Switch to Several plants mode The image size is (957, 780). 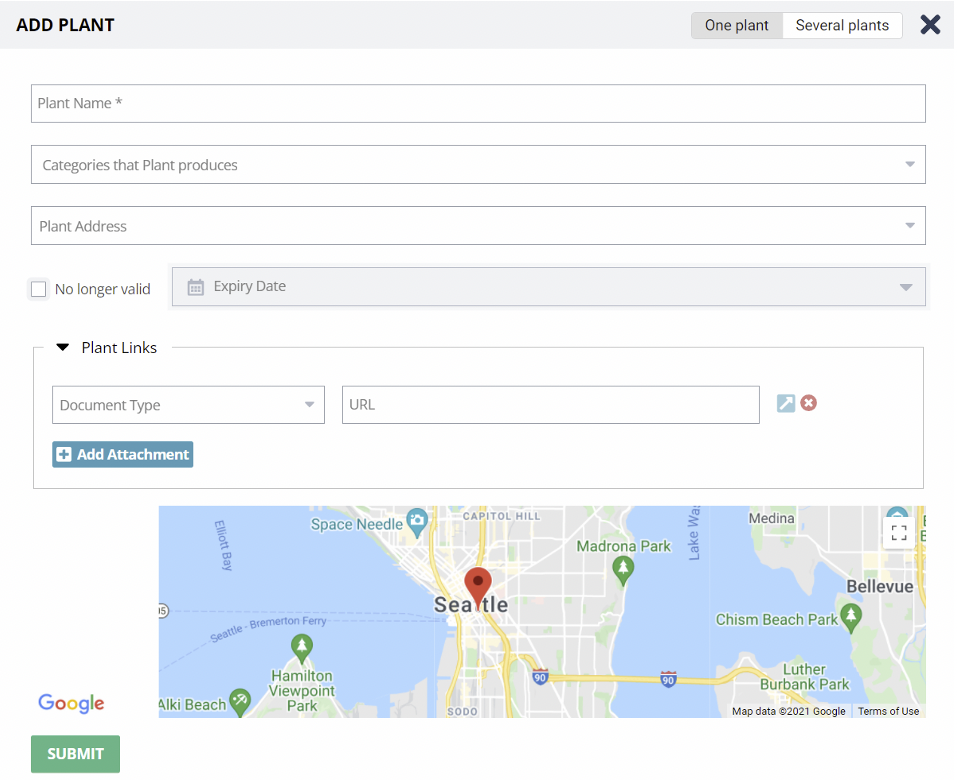(842, 25)
